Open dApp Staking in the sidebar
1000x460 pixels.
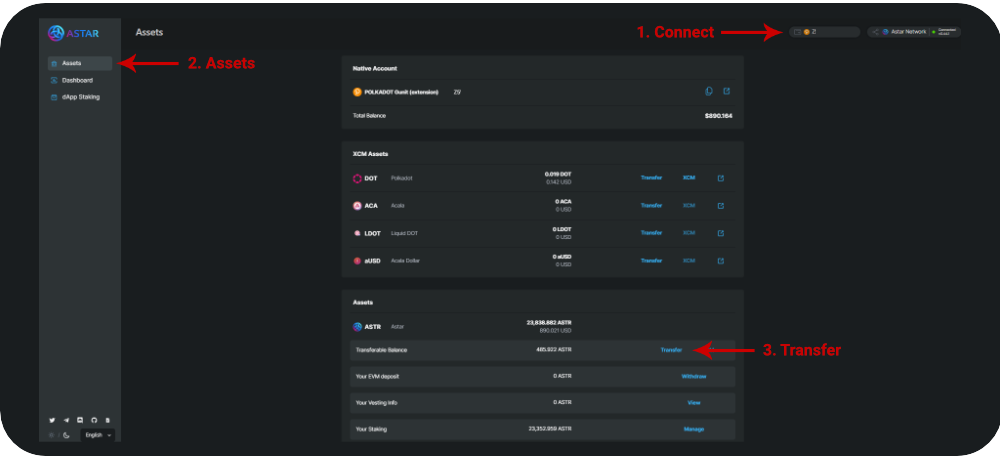(80, 97)
